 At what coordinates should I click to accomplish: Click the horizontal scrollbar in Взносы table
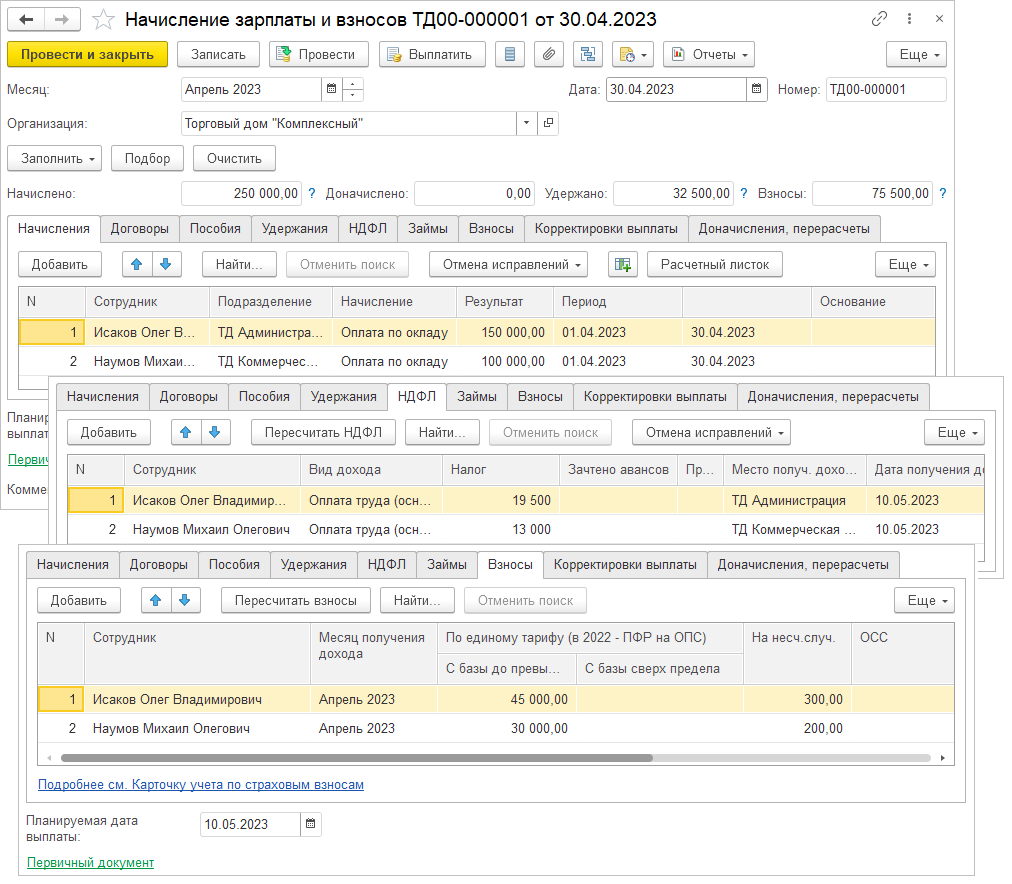tap(350, 759)
